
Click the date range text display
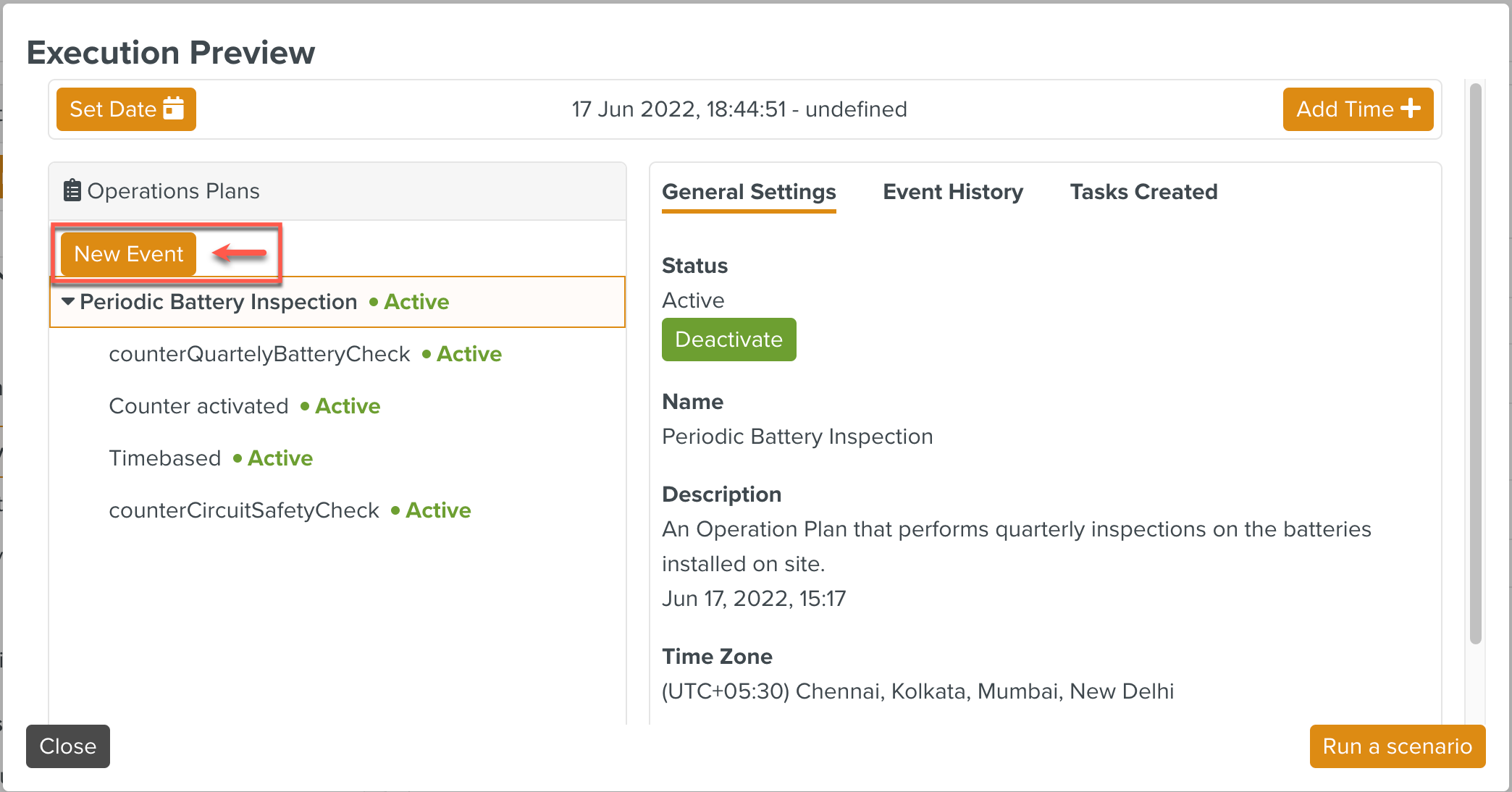click(739, 109)
